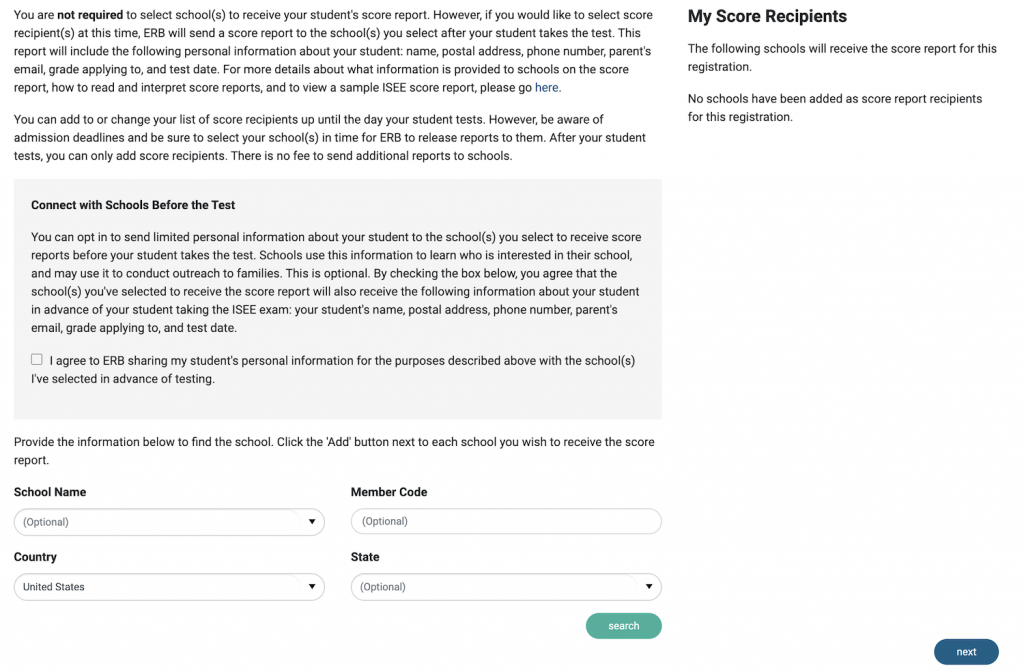1024x670 pixels.
Task: Click the Country field label
Action: (x=35, y=557)
